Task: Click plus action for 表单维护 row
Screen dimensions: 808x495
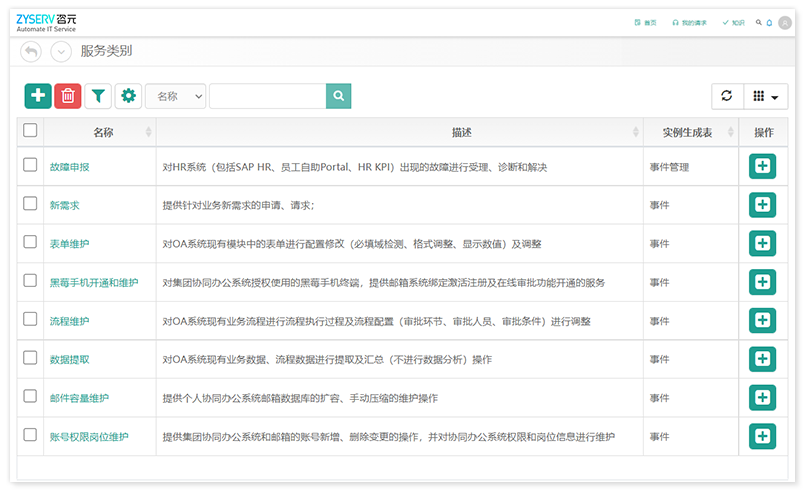Action: [762, 243]
